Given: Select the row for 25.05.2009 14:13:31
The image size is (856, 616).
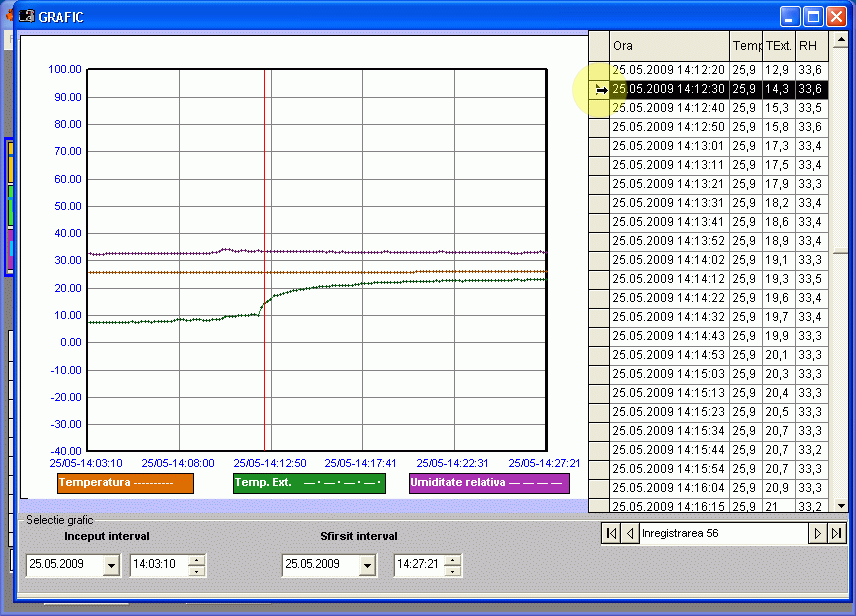Looking at the screenshot, I should (x=668, y=203).
